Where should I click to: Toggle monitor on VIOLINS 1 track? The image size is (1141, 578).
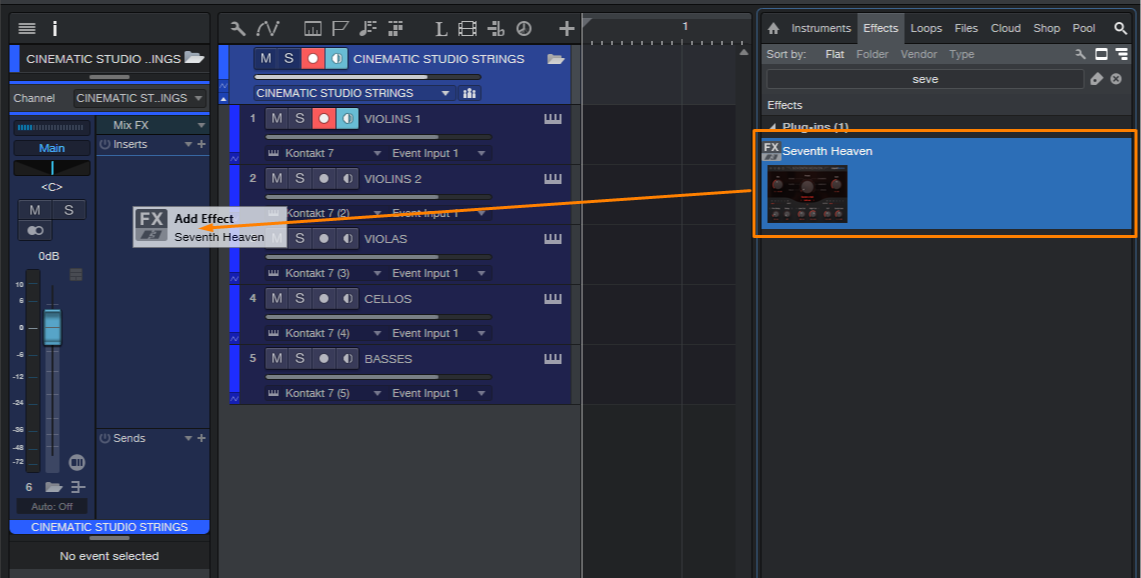point(348,119)
